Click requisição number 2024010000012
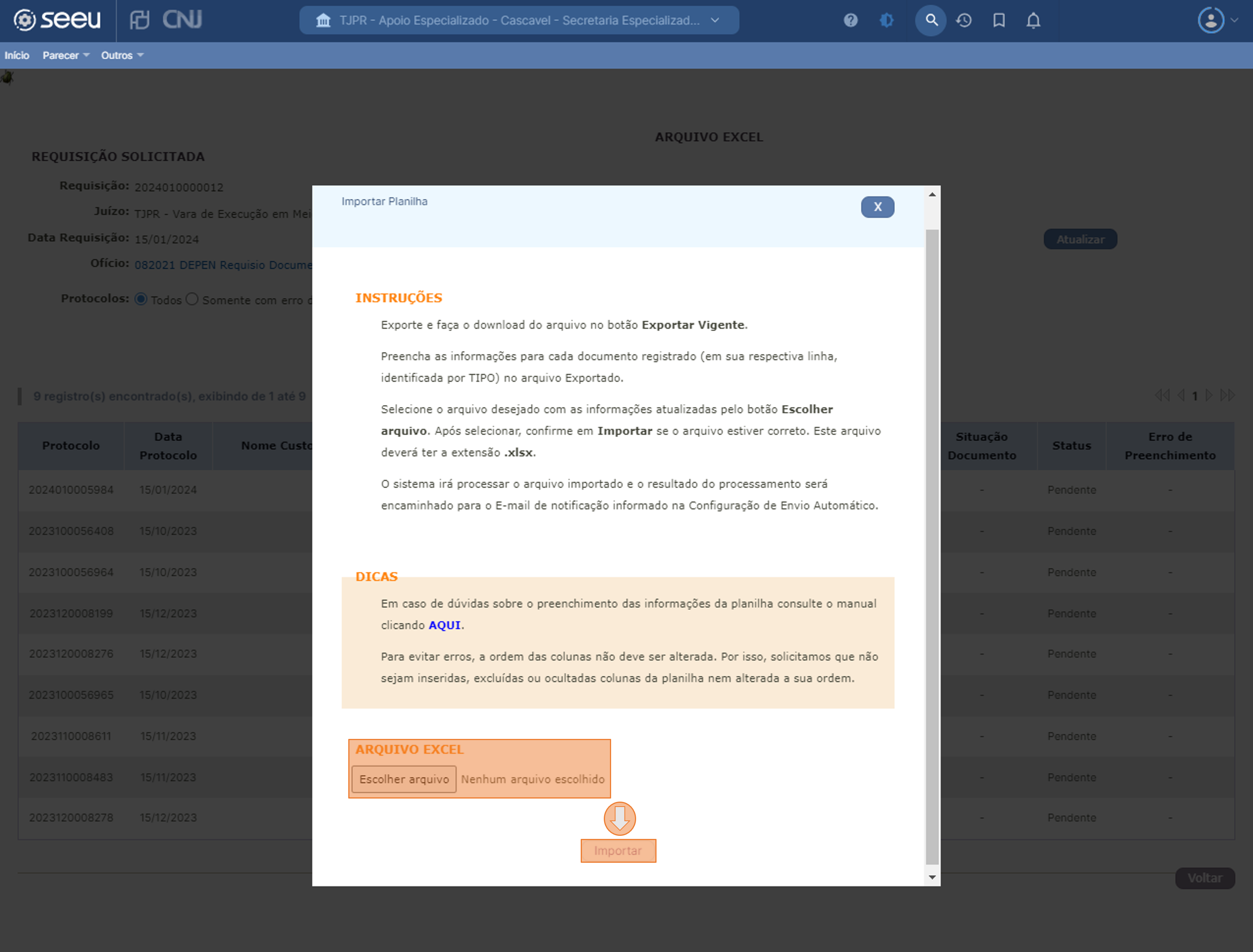Image resolution: width=1253 pixels, height=952 pixels. (x=179, y=188)
